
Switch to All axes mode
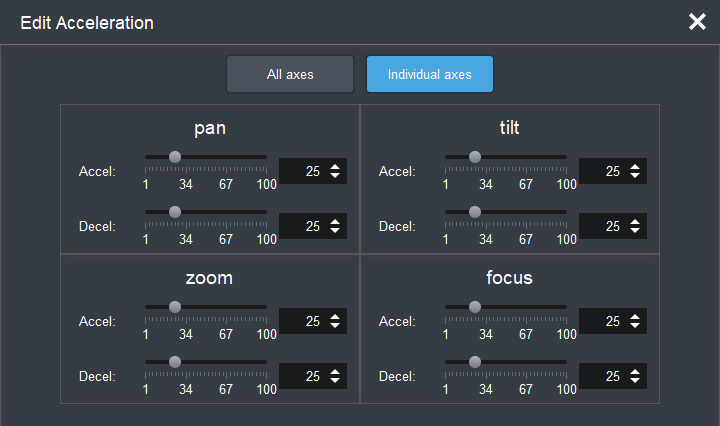290,74
